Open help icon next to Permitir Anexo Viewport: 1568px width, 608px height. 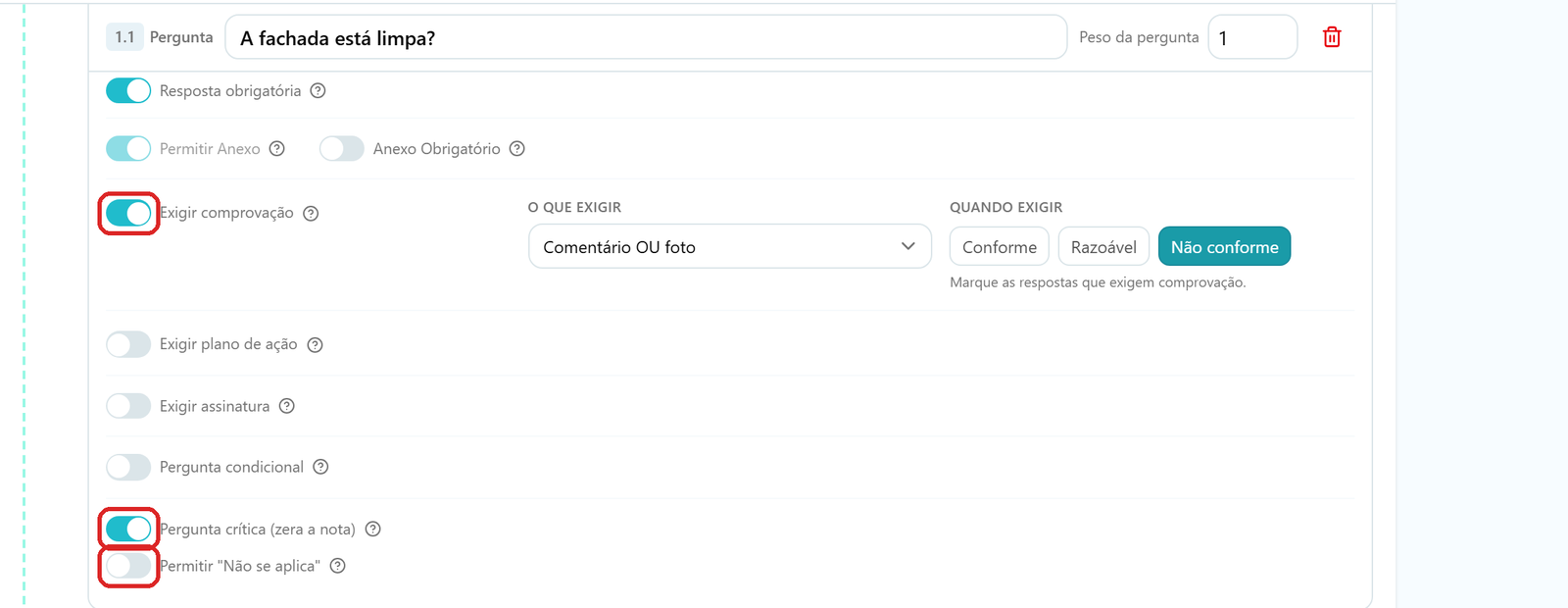(x=277, y=148)
